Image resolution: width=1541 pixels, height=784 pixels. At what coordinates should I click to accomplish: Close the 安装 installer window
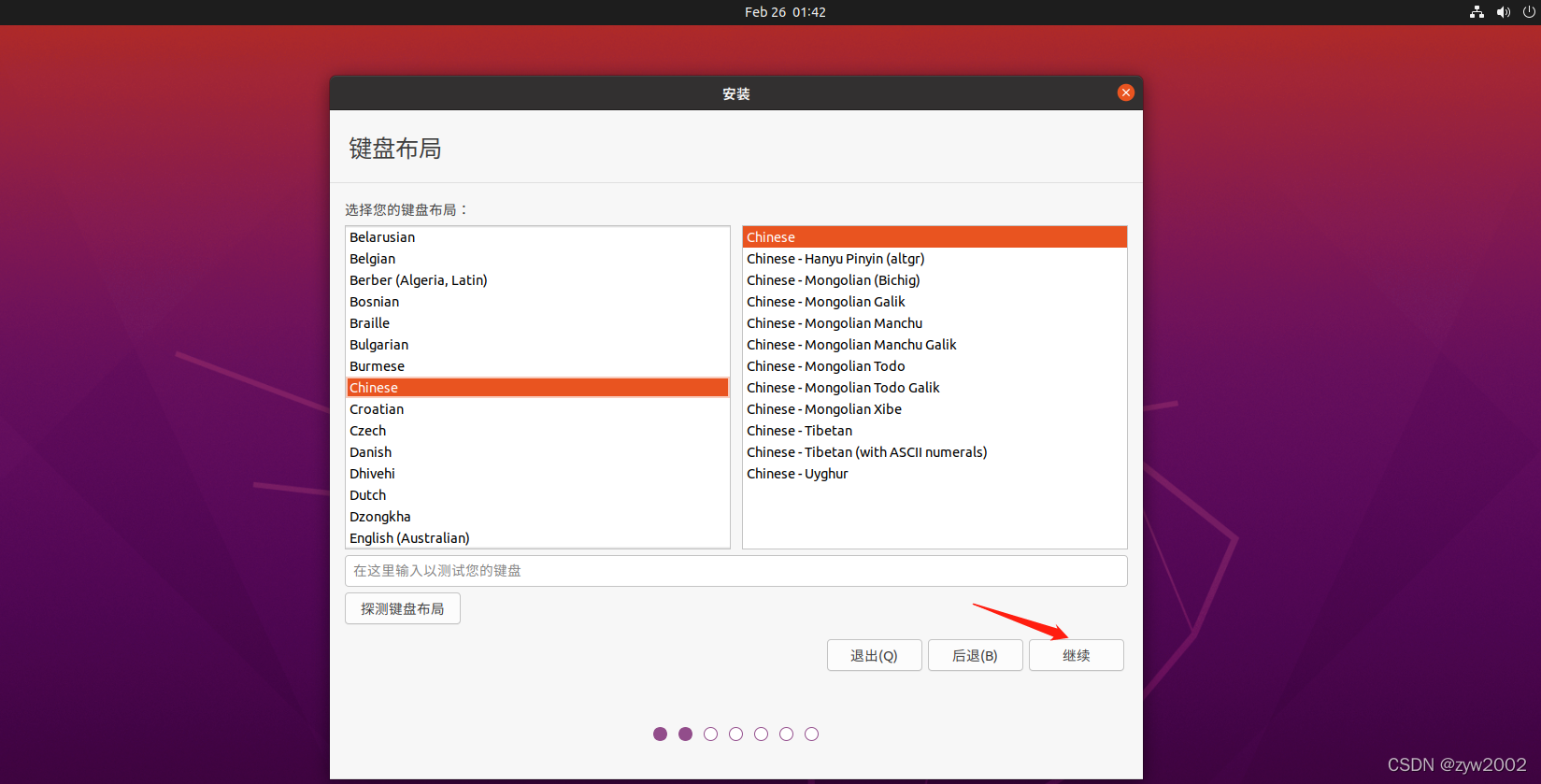[1126, 93]
